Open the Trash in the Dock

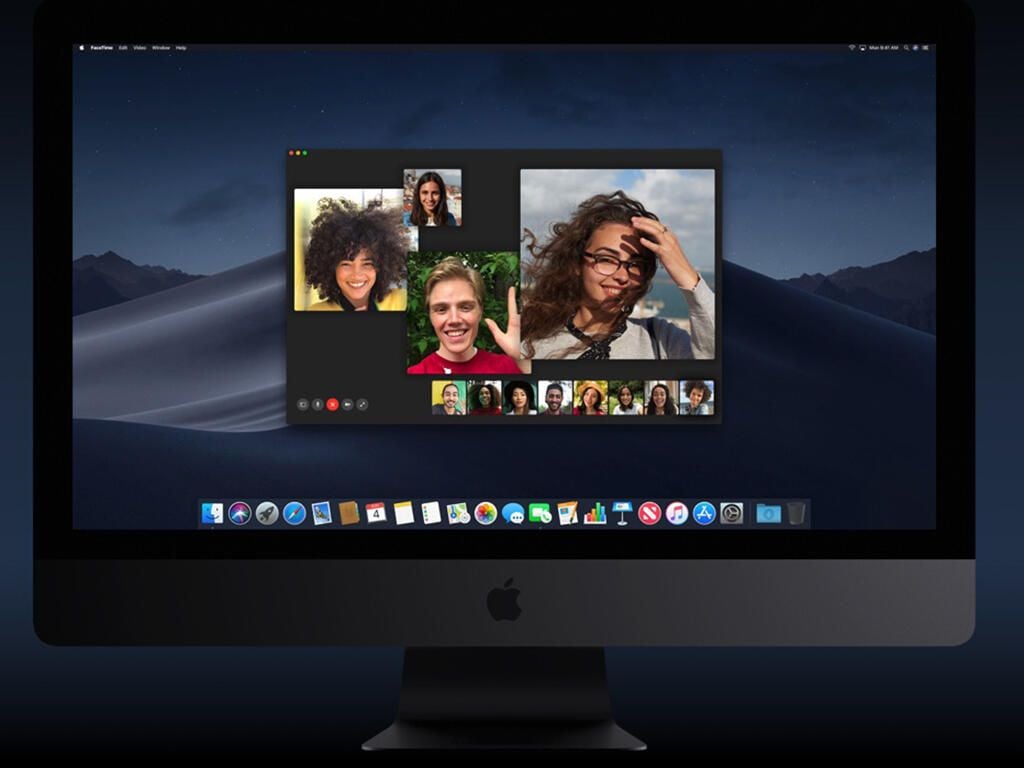(796, 513)
